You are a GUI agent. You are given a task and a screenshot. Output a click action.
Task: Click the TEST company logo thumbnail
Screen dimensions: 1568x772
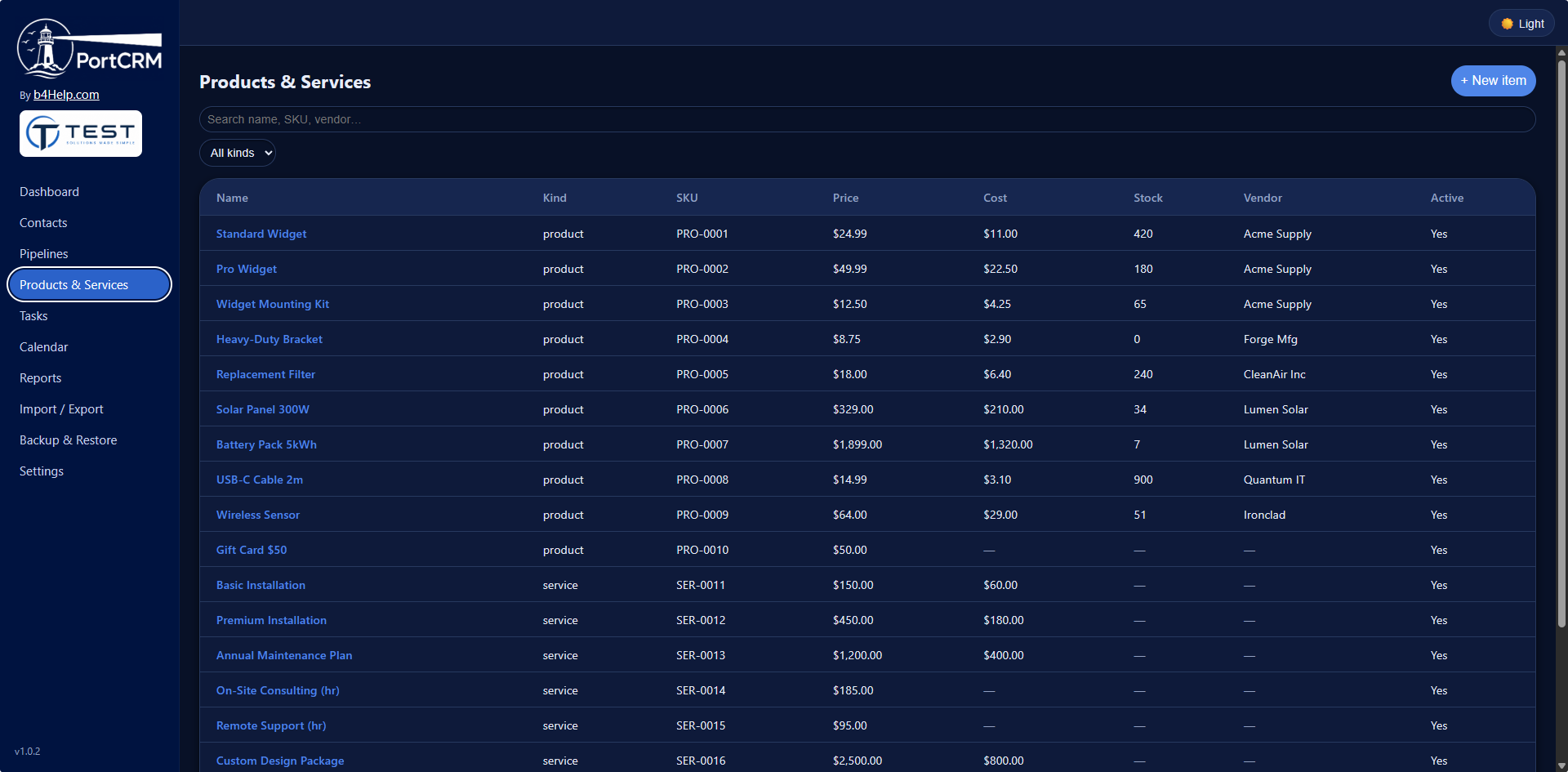(81, 133)
